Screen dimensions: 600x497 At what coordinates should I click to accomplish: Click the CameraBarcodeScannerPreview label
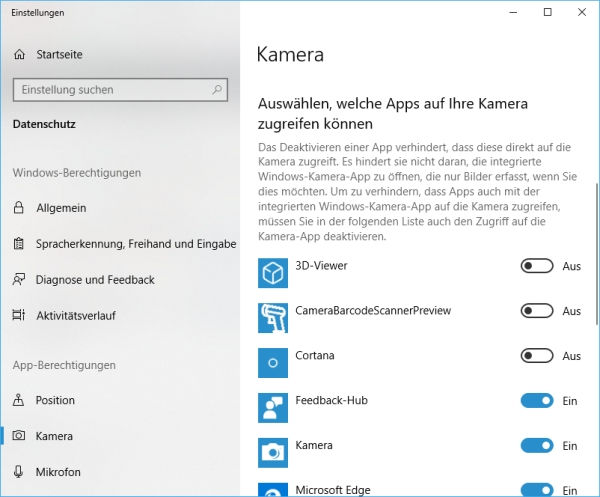[x=373, y=310]
